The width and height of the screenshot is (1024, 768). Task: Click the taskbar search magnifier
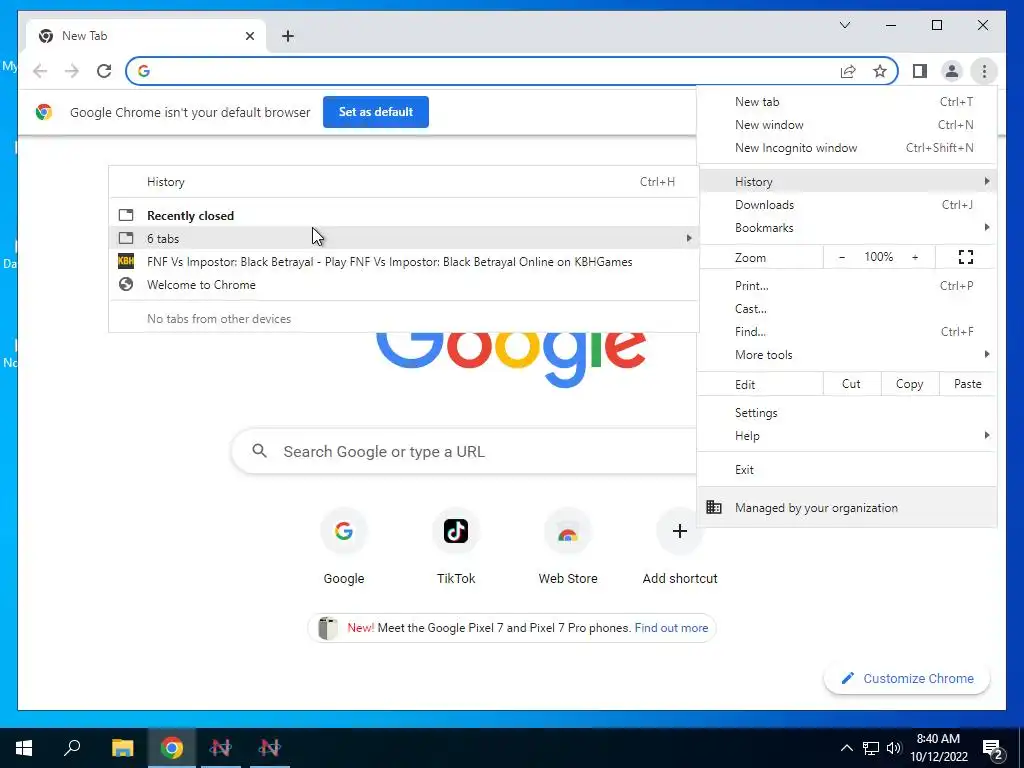coord(72,748)
